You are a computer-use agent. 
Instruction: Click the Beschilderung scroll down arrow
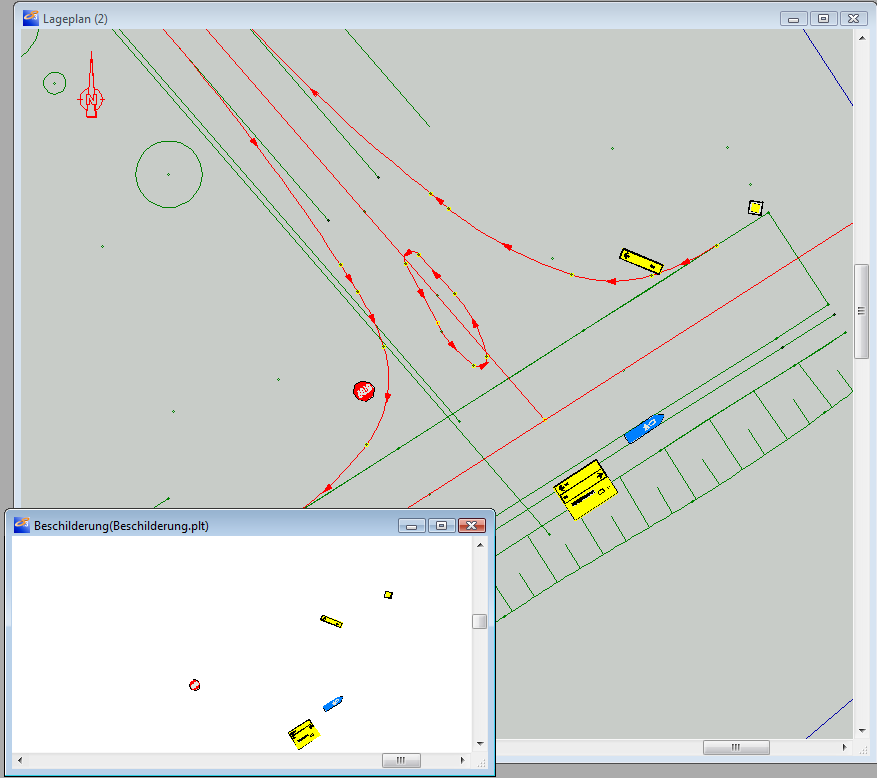point(480,744)
